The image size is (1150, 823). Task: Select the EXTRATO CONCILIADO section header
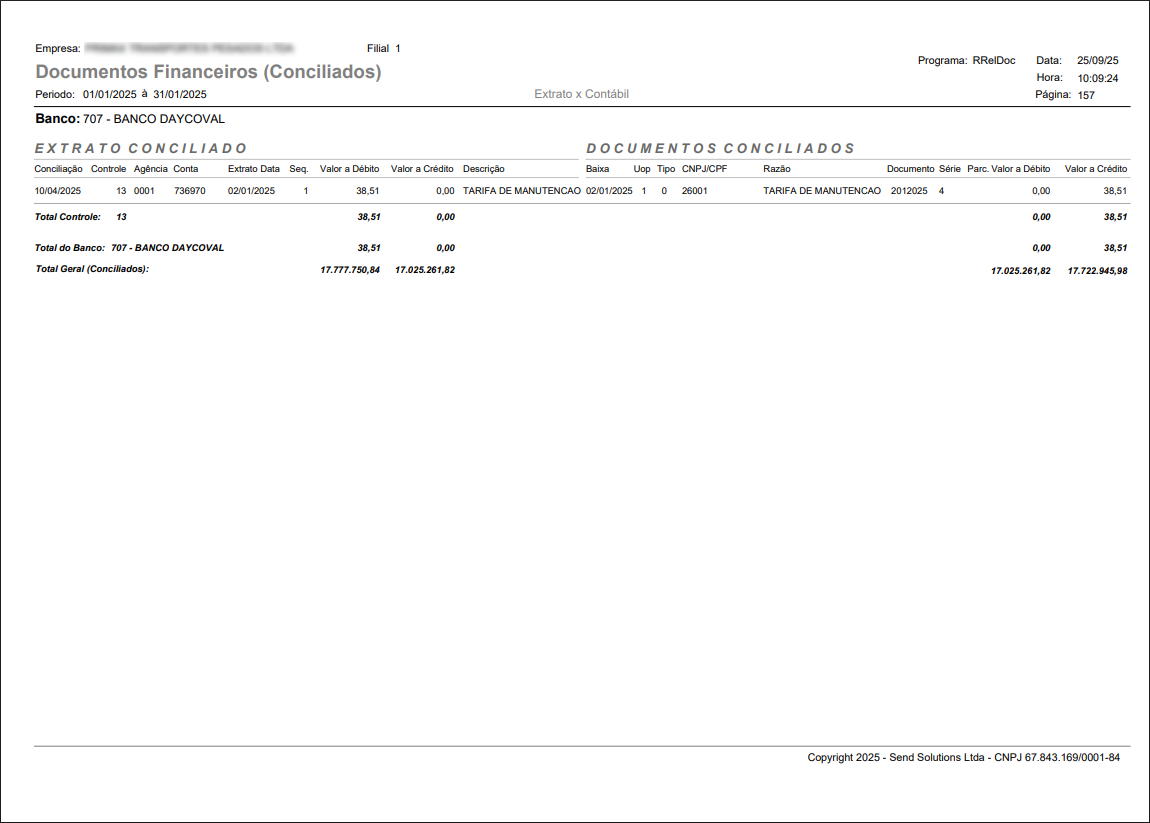[x=141, y=148]
